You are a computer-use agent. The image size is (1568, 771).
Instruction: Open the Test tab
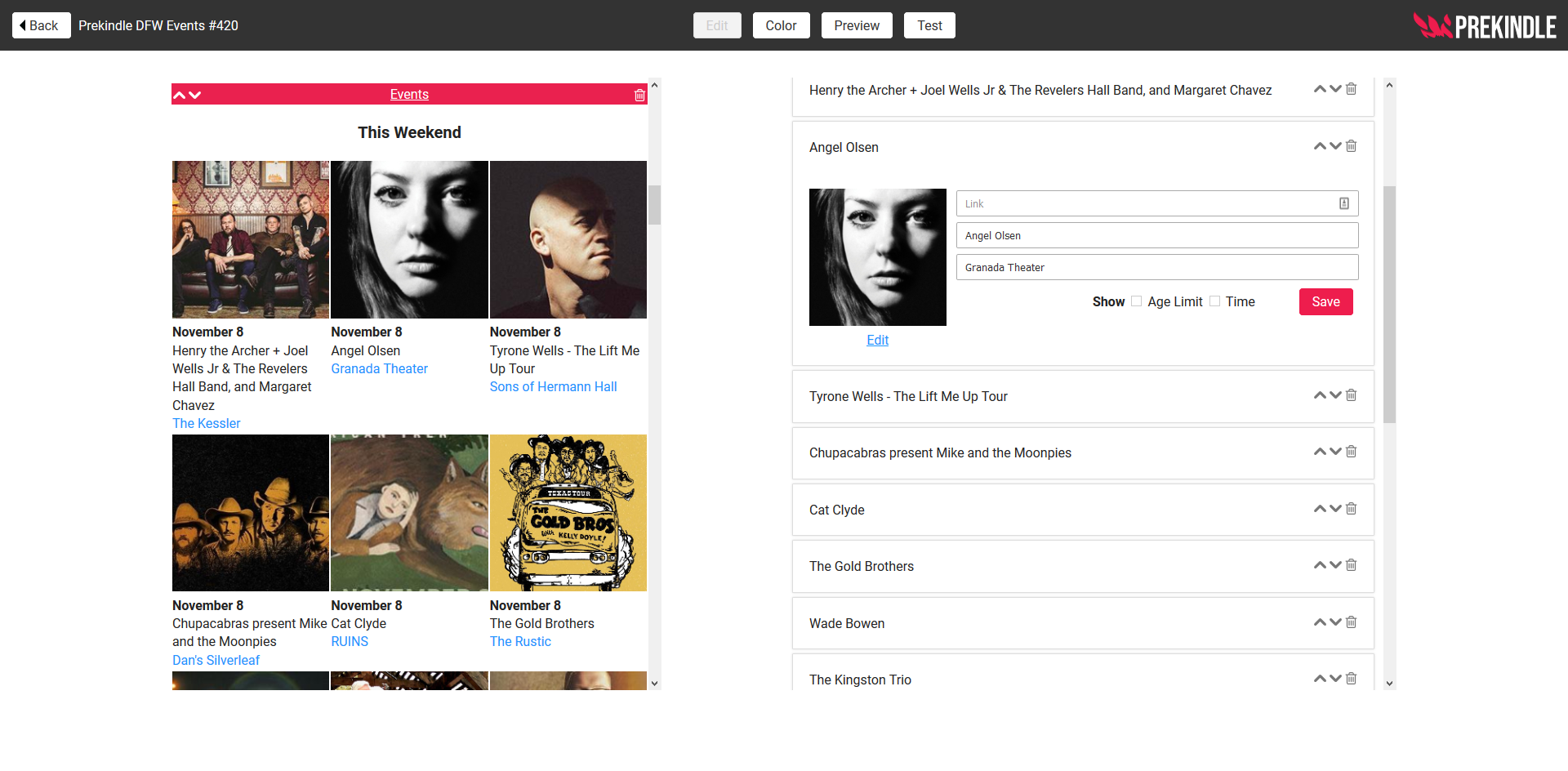pyautogui.click(x=929, y=25)
